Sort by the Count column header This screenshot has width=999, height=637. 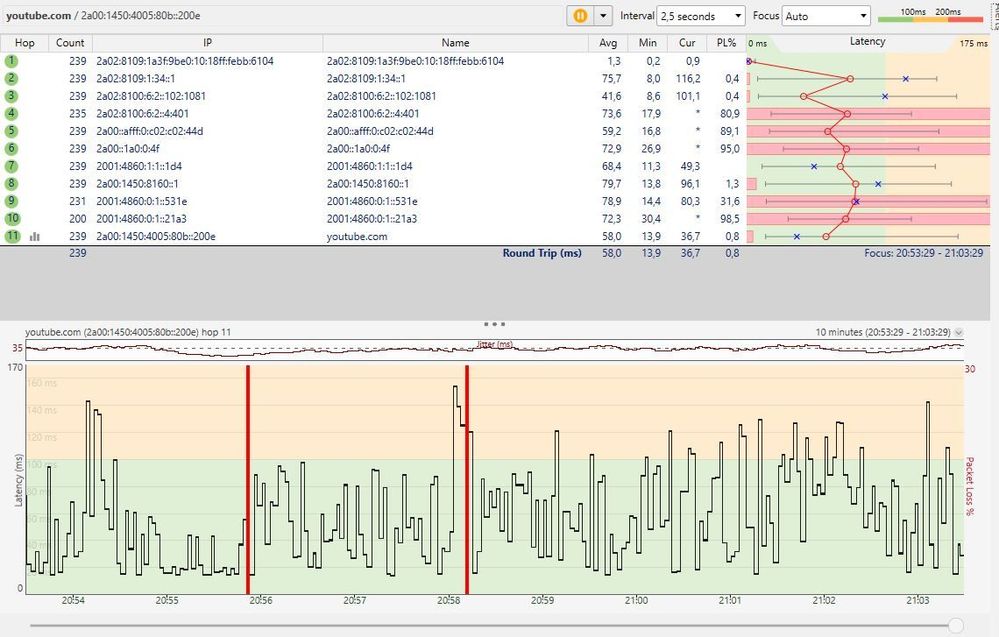tap(70, 43)
